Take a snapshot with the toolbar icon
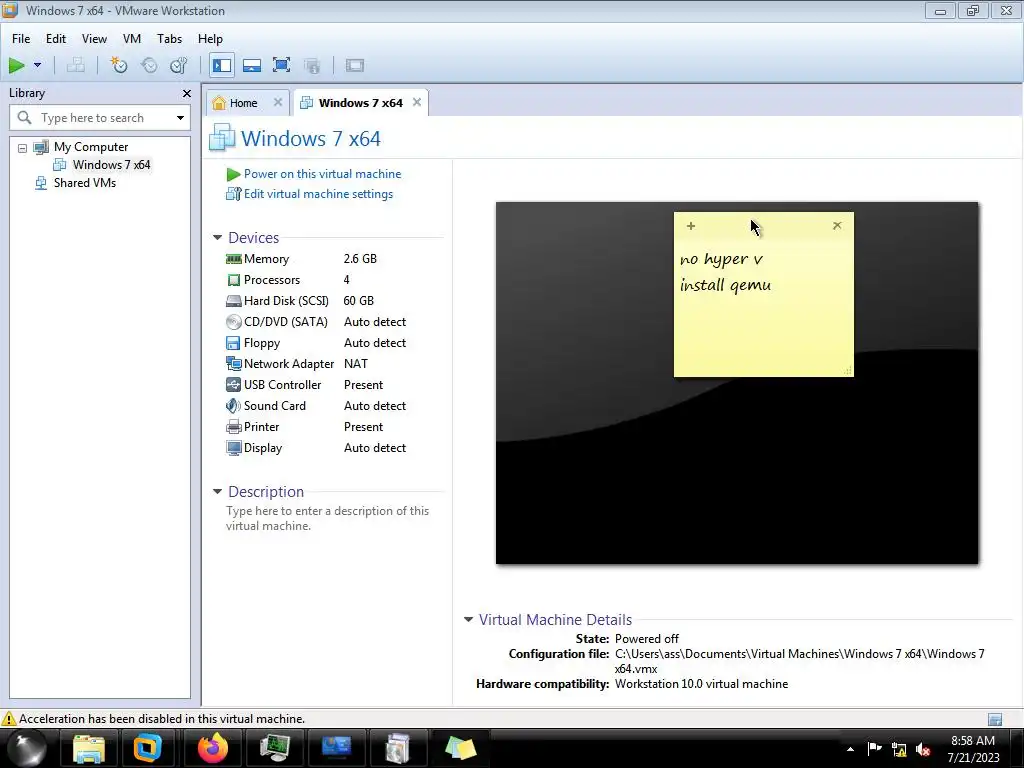1024x768 pixels. click(x=119, y=65)
